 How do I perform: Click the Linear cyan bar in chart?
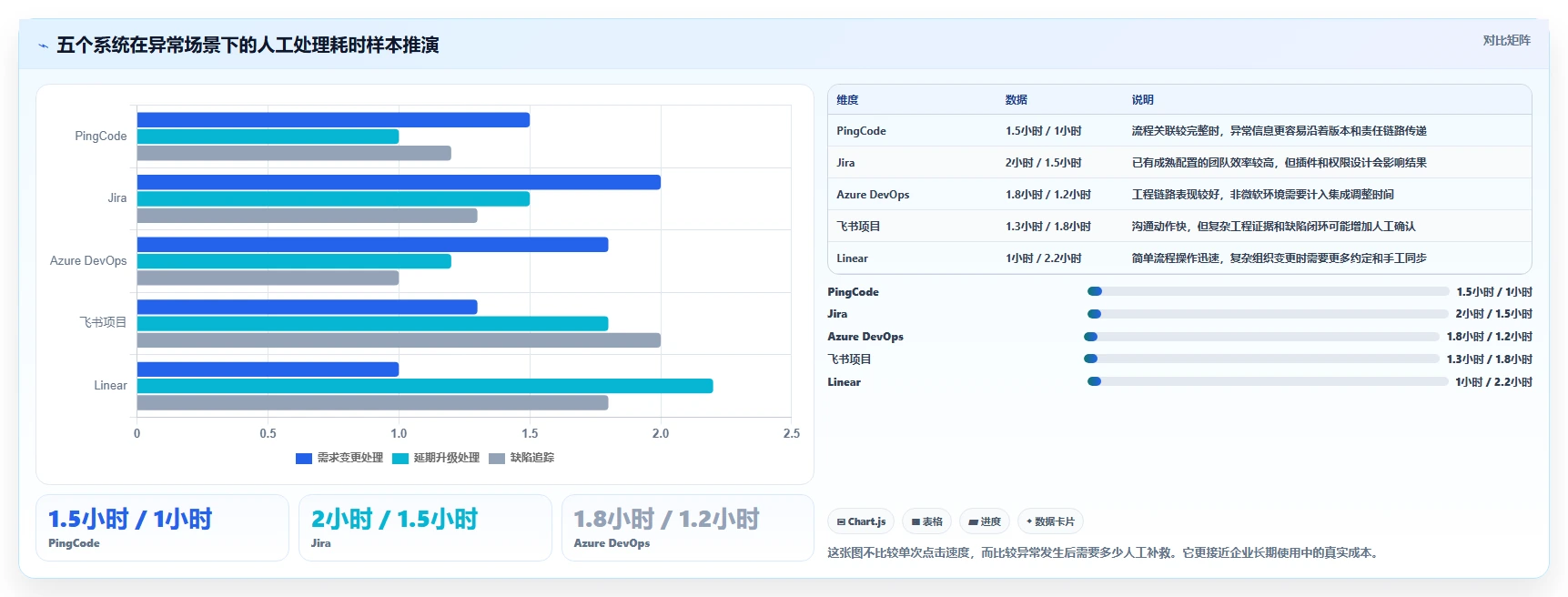tap(425, 386)
